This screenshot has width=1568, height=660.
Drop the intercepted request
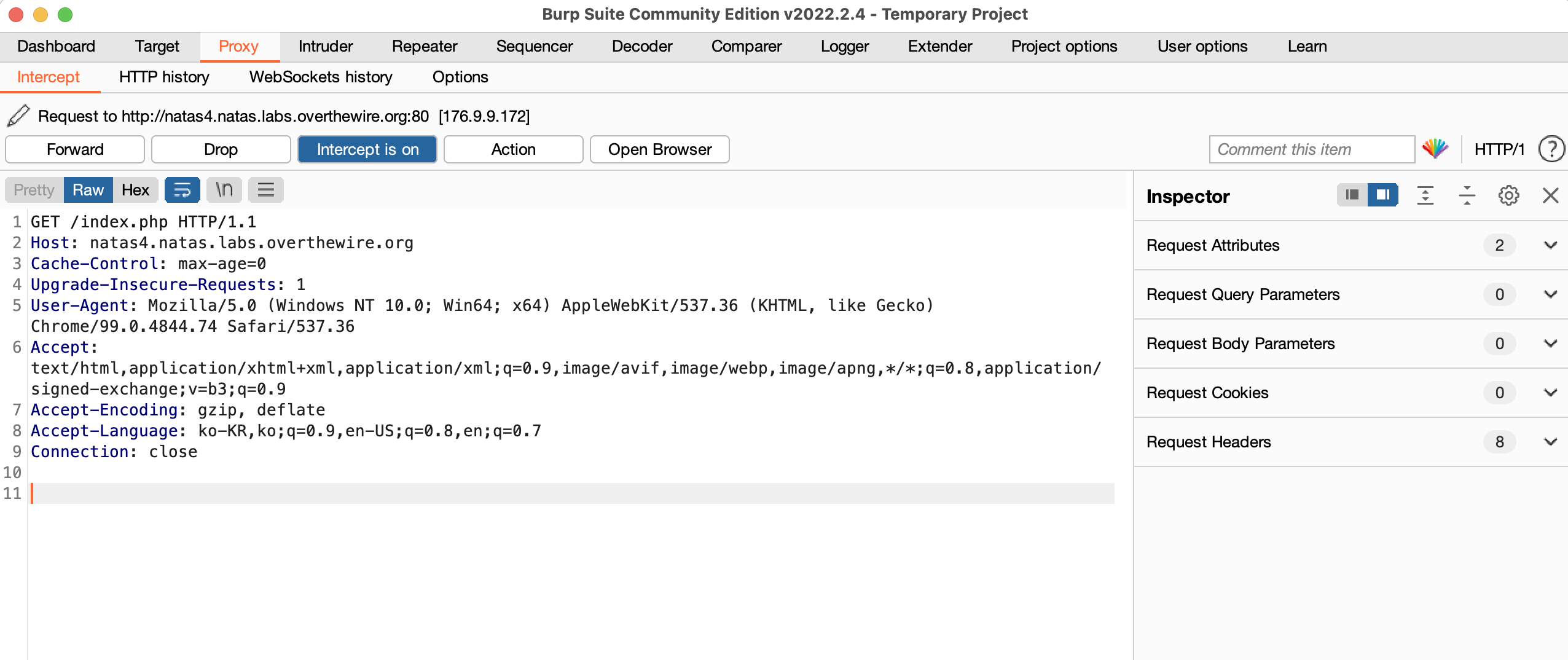(x=221, y=149)
